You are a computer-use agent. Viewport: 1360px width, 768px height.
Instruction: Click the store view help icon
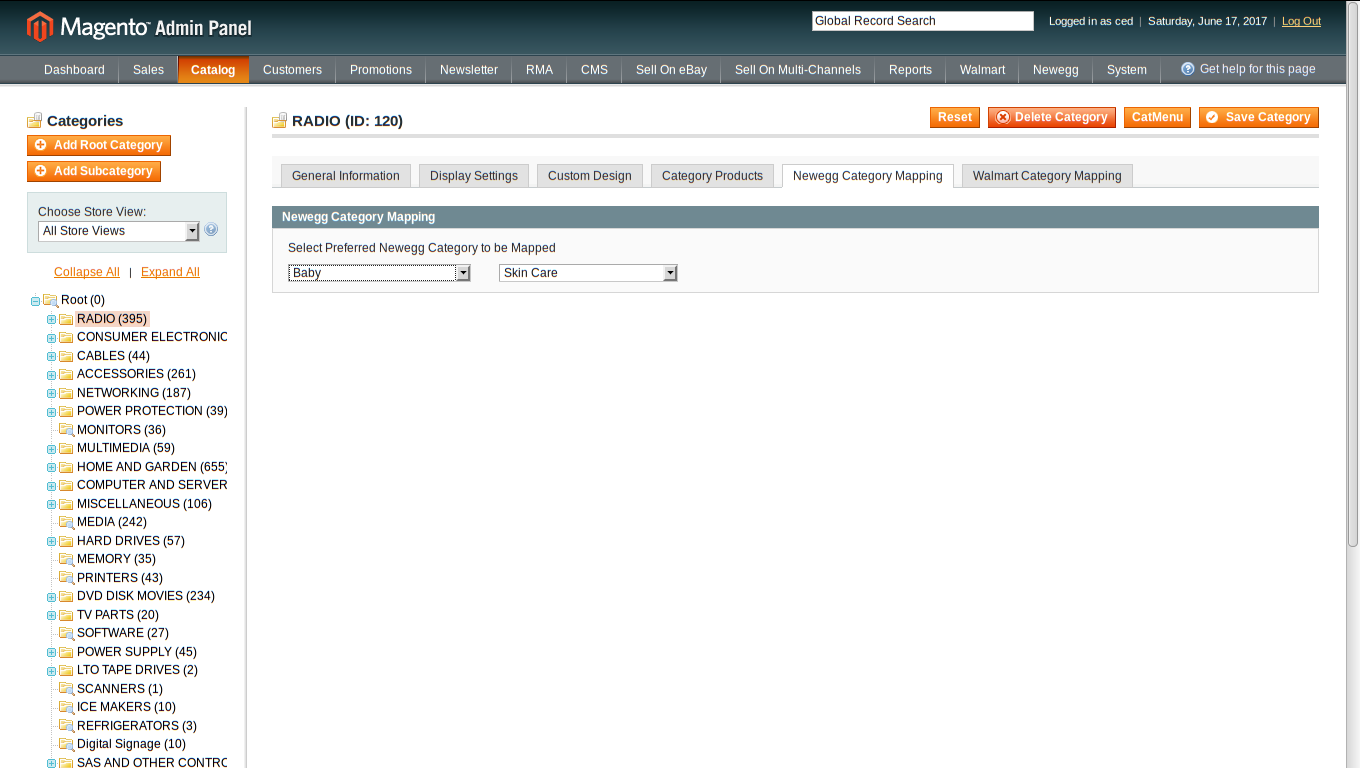[211, 230]
